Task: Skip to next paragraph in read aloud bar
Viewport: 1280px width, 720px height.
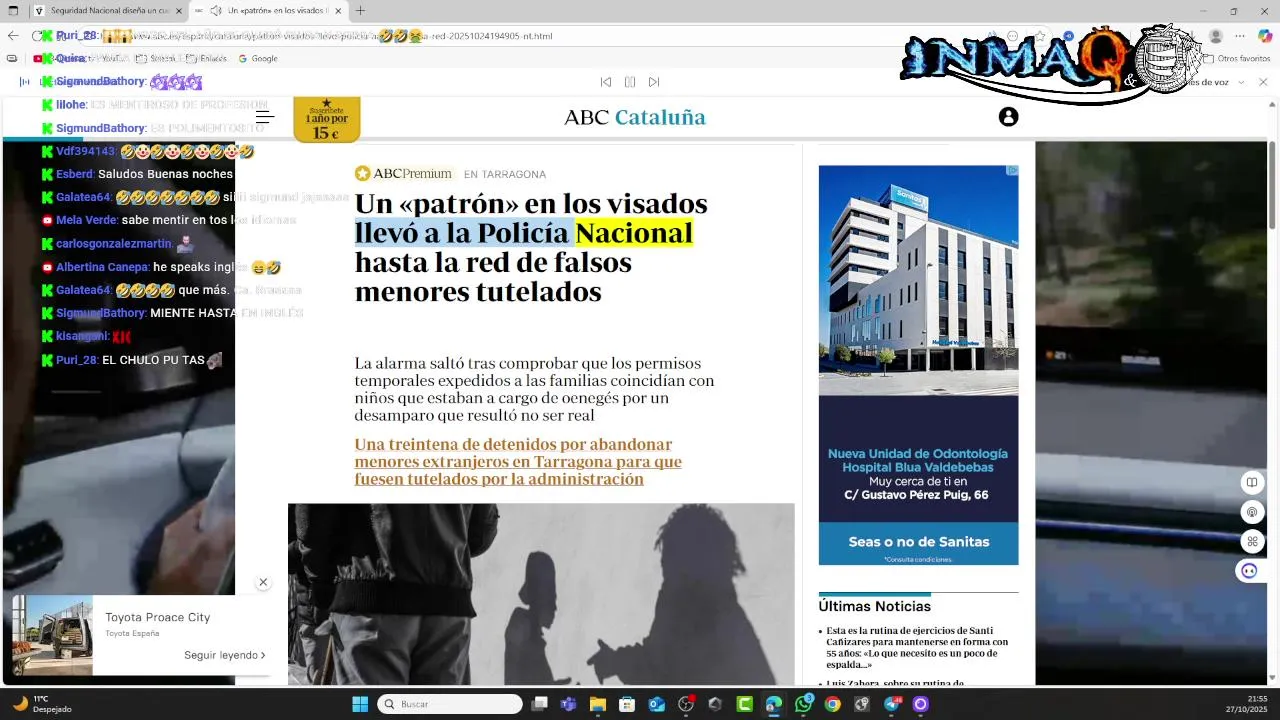Action: [654, 82]
